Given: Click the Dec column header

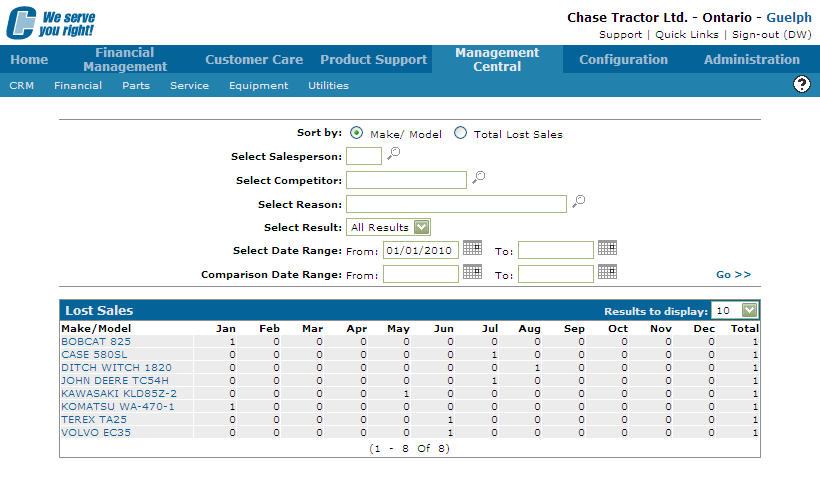Looking at the screenshot, I should 704,328.
